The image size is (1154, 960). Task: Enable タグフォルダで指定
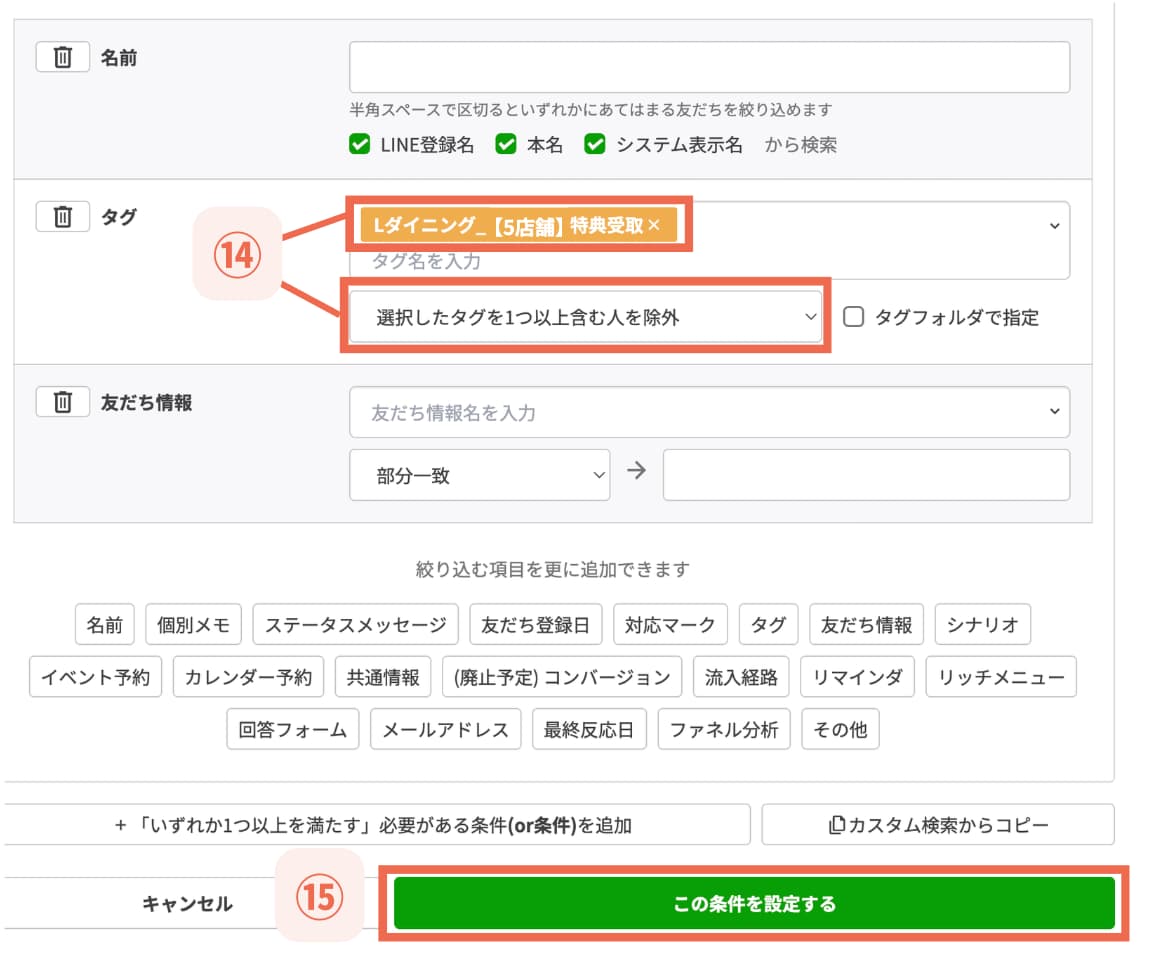tap(855, 318)
